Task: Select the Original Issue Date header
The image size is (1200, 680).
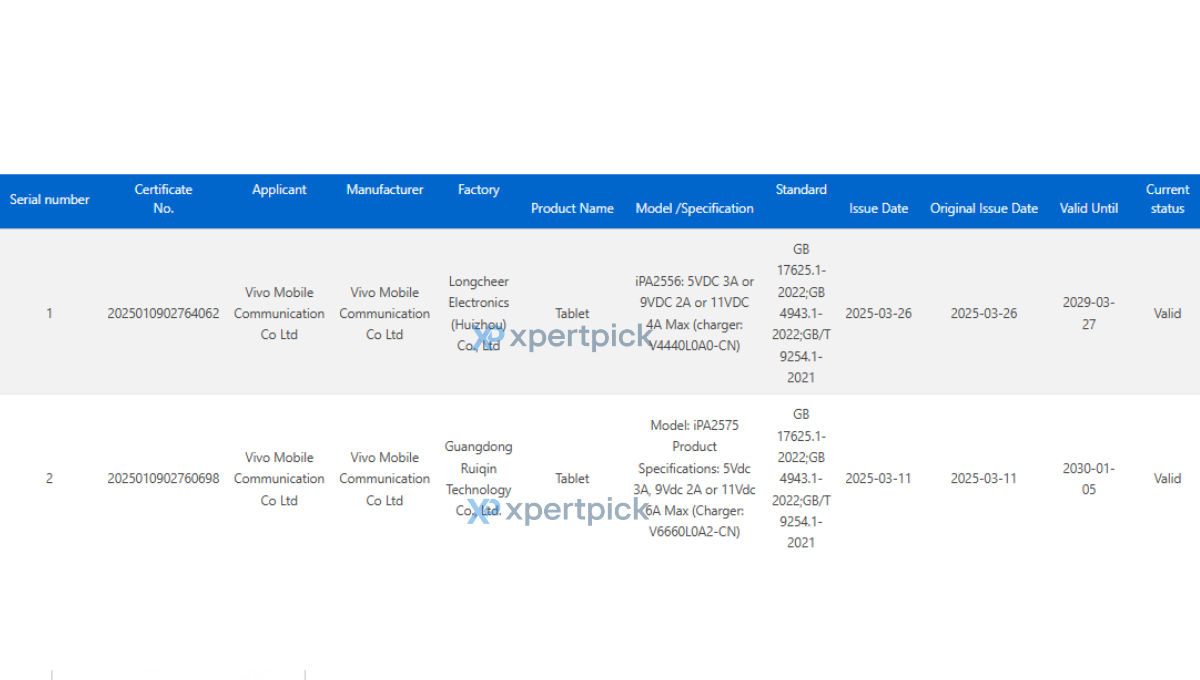Action: coord(984,208)
